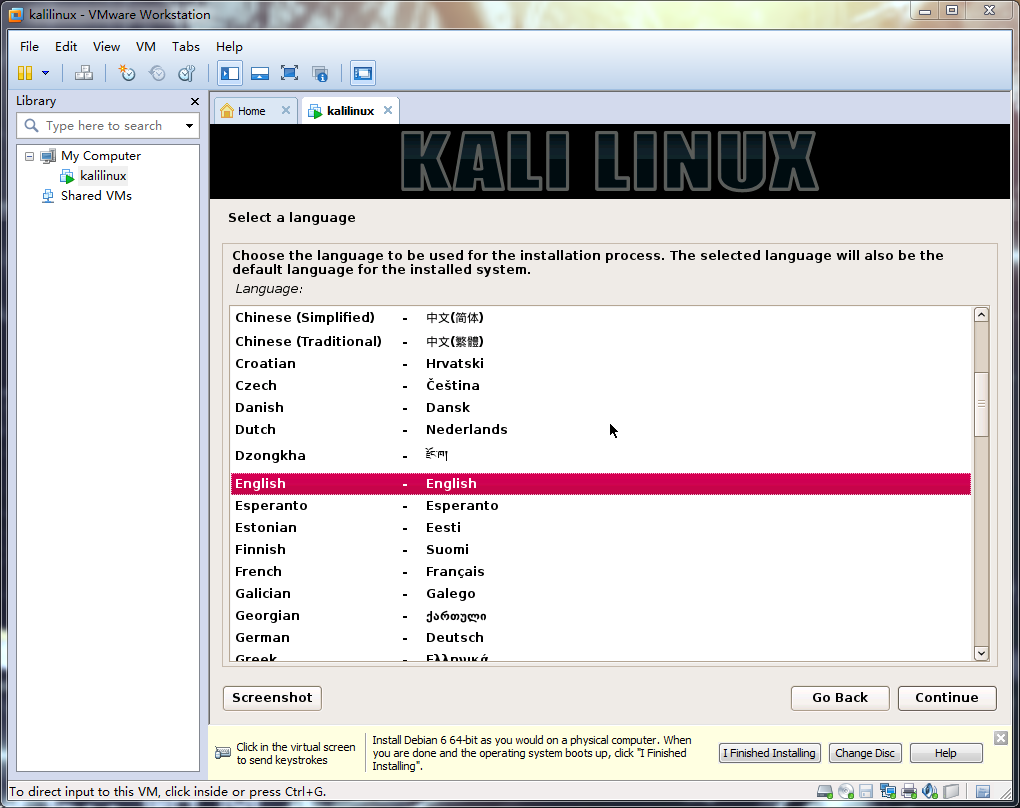Select Dzongkha language row

(x=600, y=455)
